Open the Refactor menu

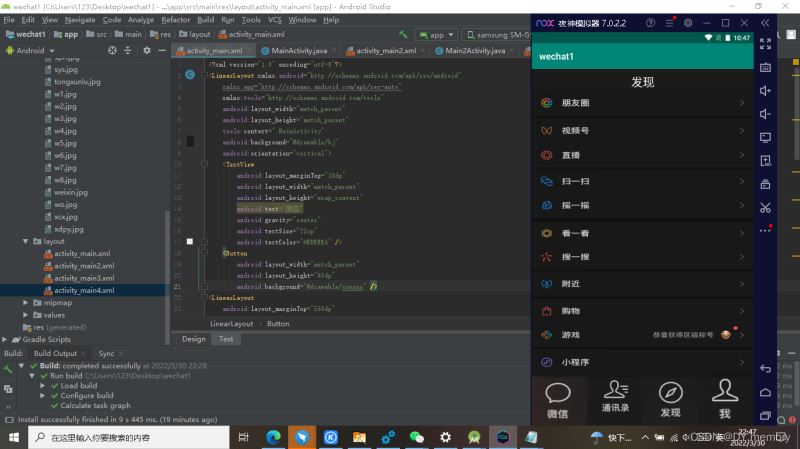(x=176, y=20)
